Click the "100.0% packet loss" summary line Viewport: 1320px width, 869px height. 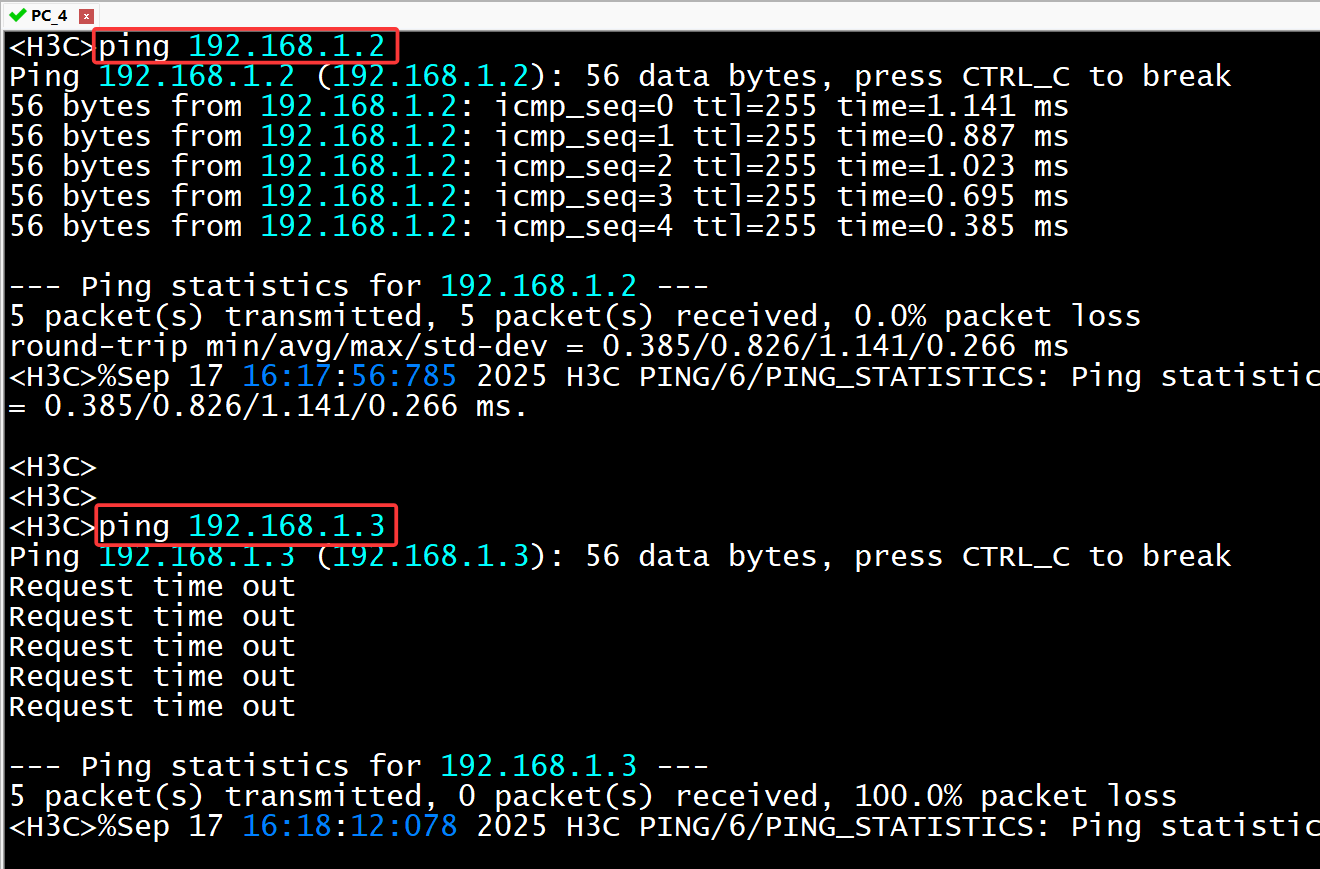click(x=593, y=796)
